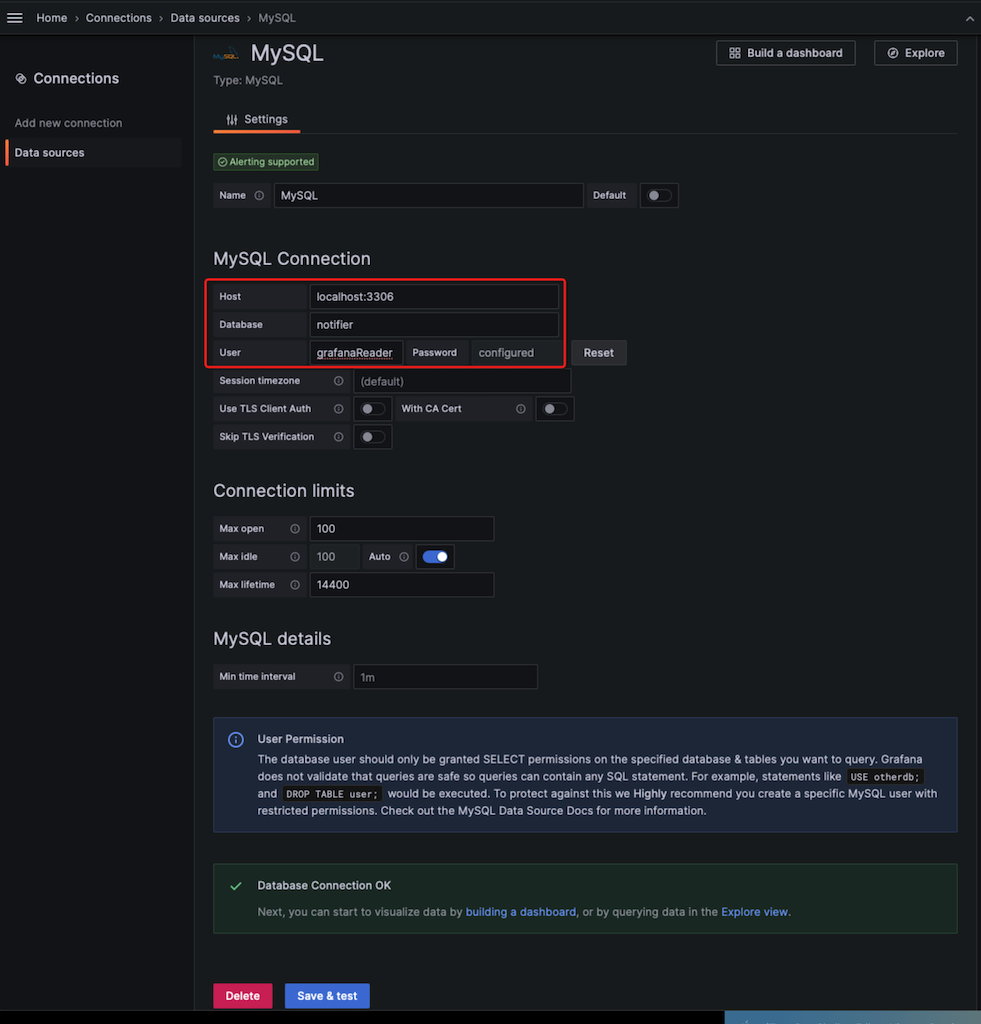Click the 'MySQL Connection' section heading

coord(292,259)
